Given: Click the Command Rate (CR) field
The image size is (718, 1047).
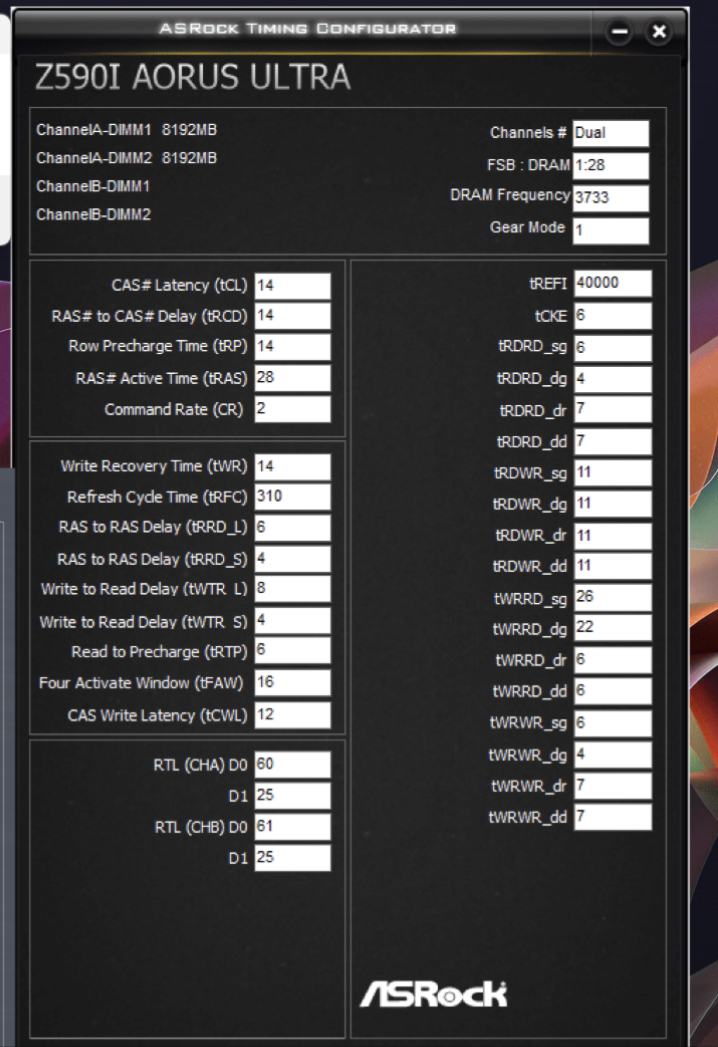Looking at the screenshot, I should (293, 409).
